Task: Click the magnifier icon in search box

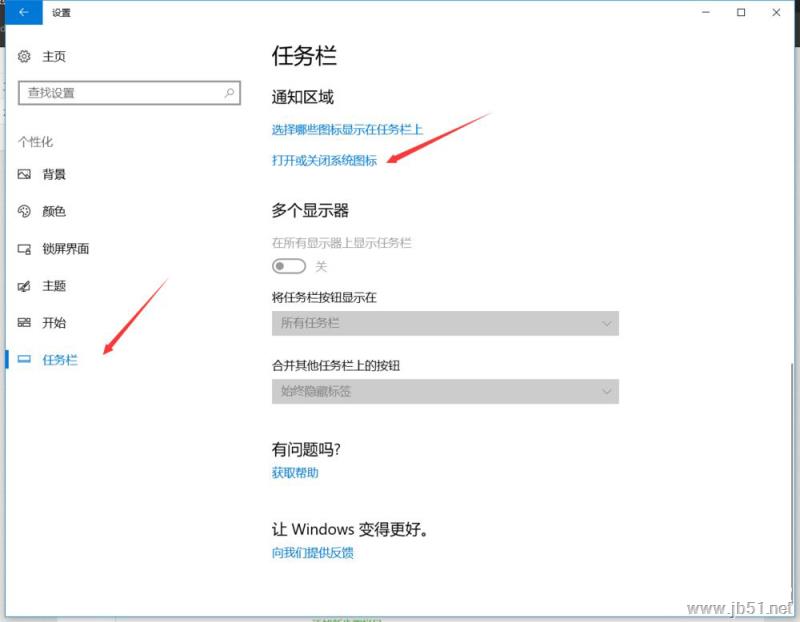Action: tap(228, 91)
